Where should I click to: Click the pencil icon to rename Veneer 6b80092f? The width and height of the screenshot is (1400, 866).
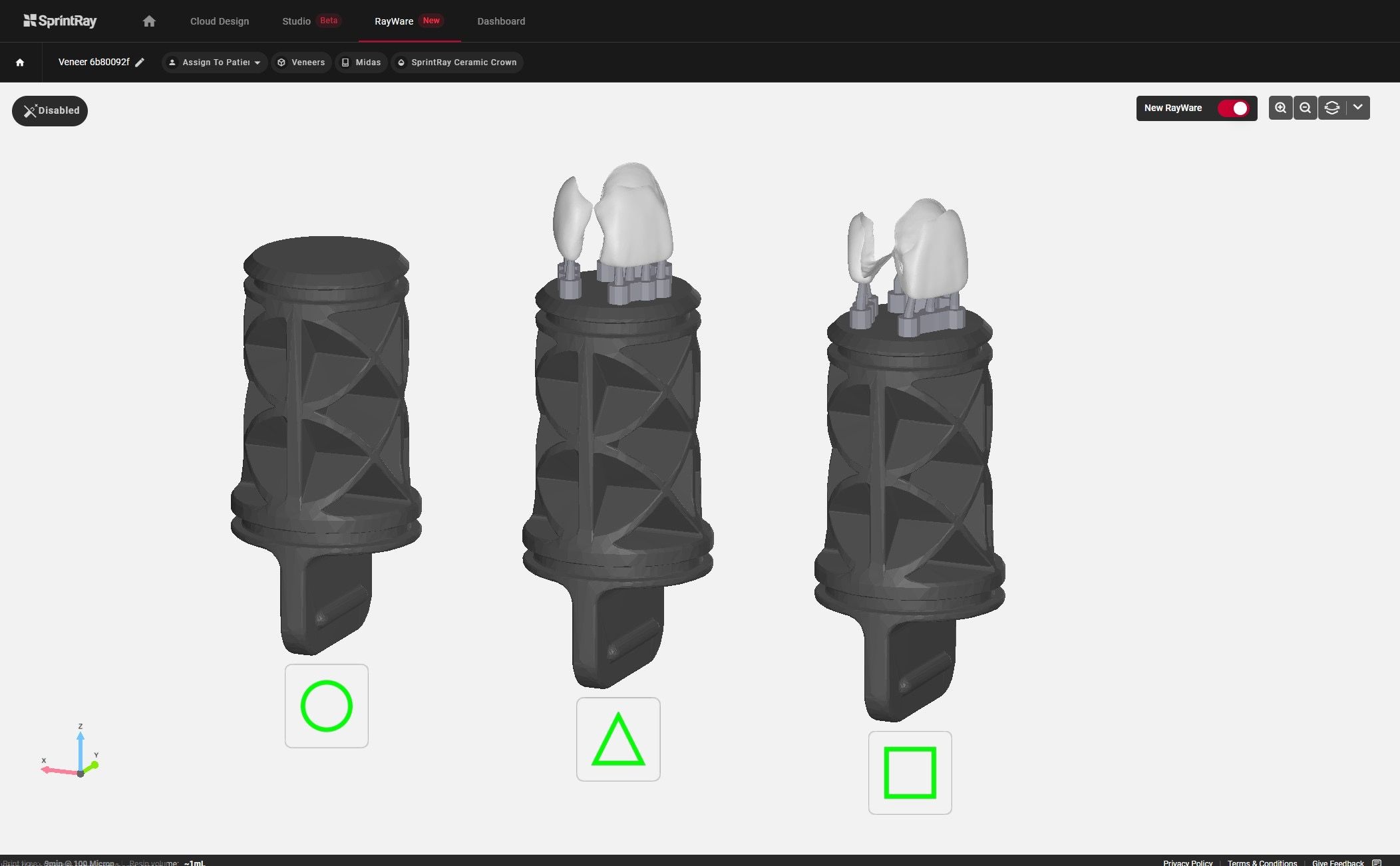140,63
